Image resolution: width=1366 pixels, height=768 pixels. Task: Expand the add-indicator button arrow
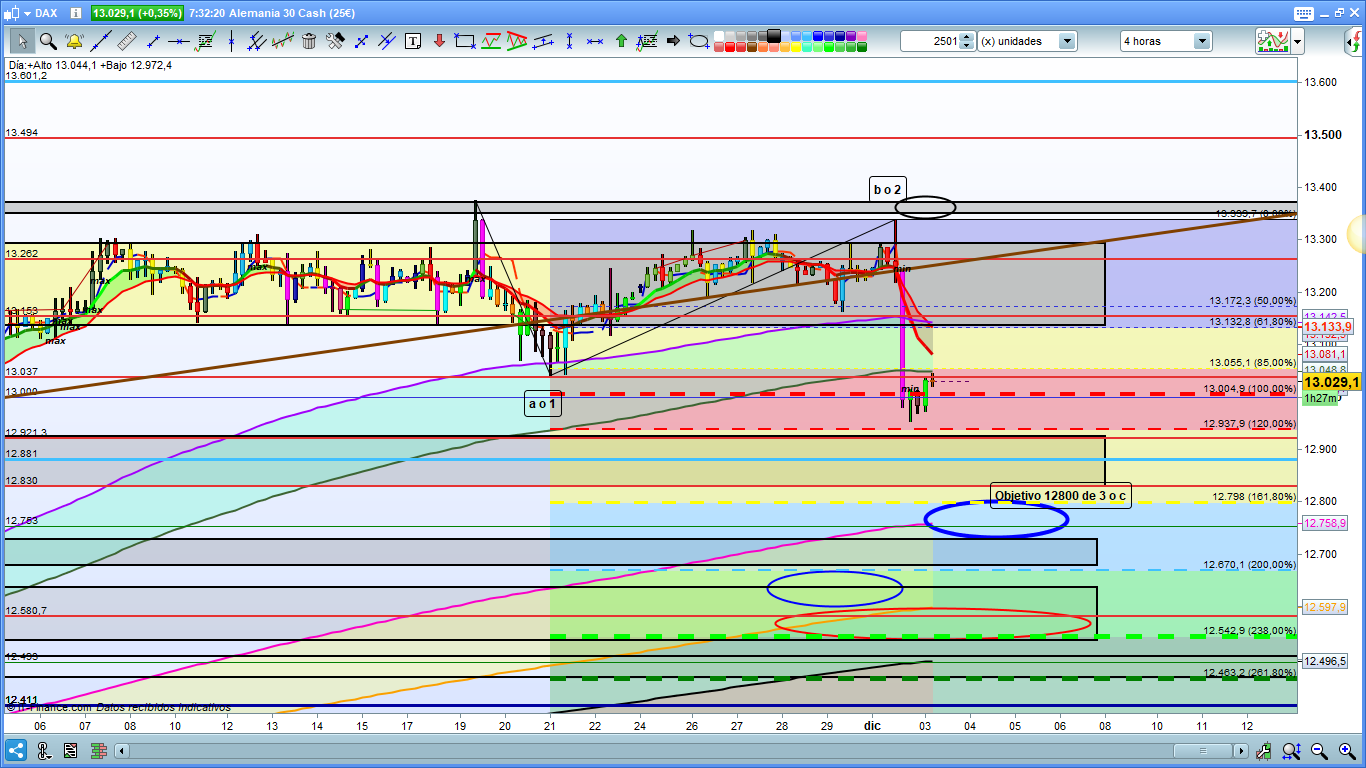click(1297, 41)
